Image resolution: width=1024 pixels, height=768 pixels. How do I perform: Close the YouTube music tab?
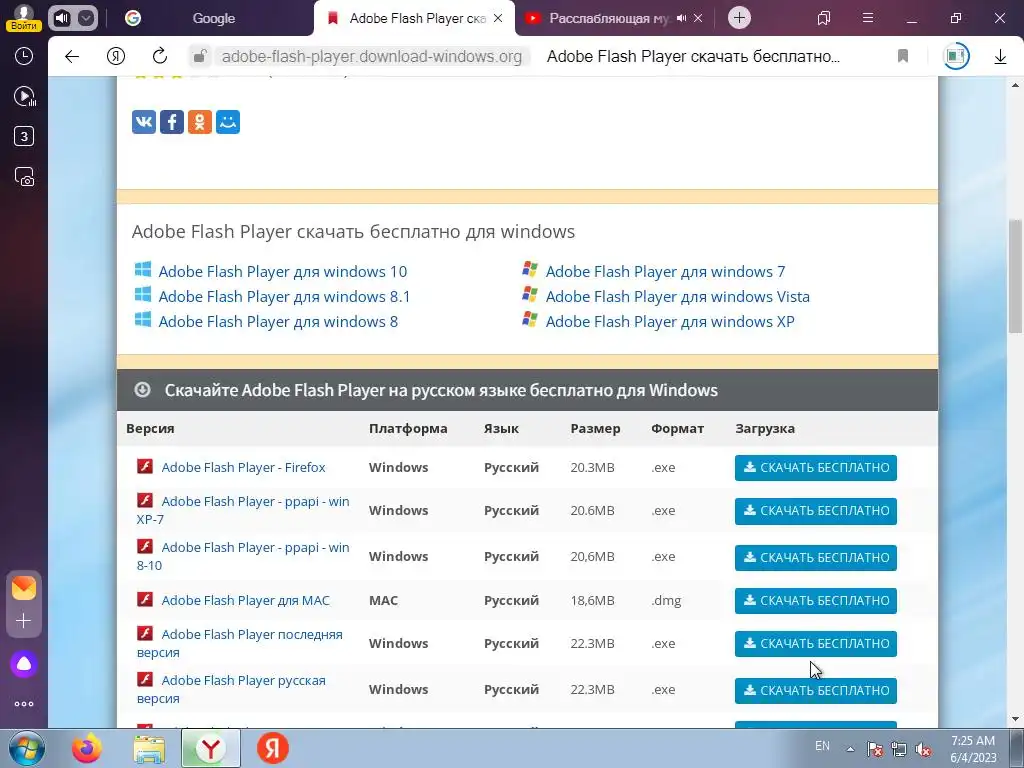coord(698,18)
